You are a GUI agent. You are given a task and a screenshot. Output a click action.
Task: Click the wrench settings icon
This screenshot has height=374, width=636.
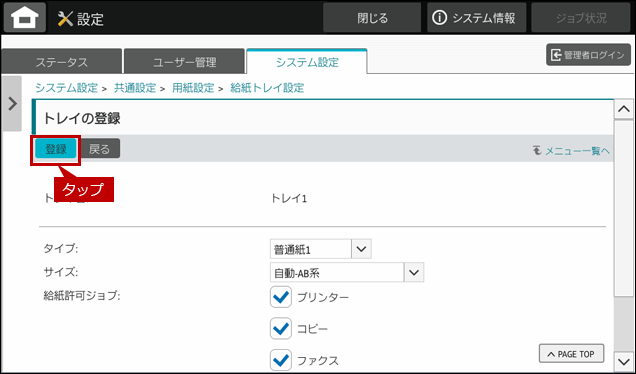point(65,19)
